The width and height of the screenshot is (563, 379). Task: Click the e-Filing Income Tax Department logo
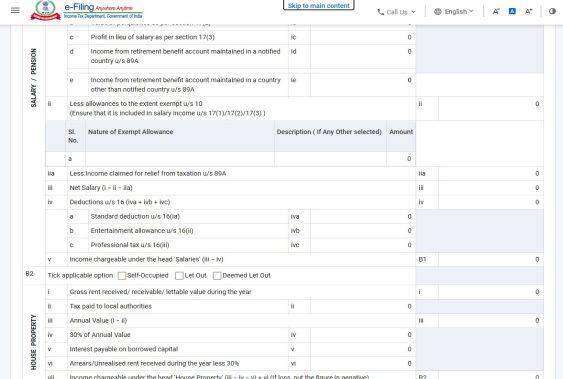tap(87, 10)
